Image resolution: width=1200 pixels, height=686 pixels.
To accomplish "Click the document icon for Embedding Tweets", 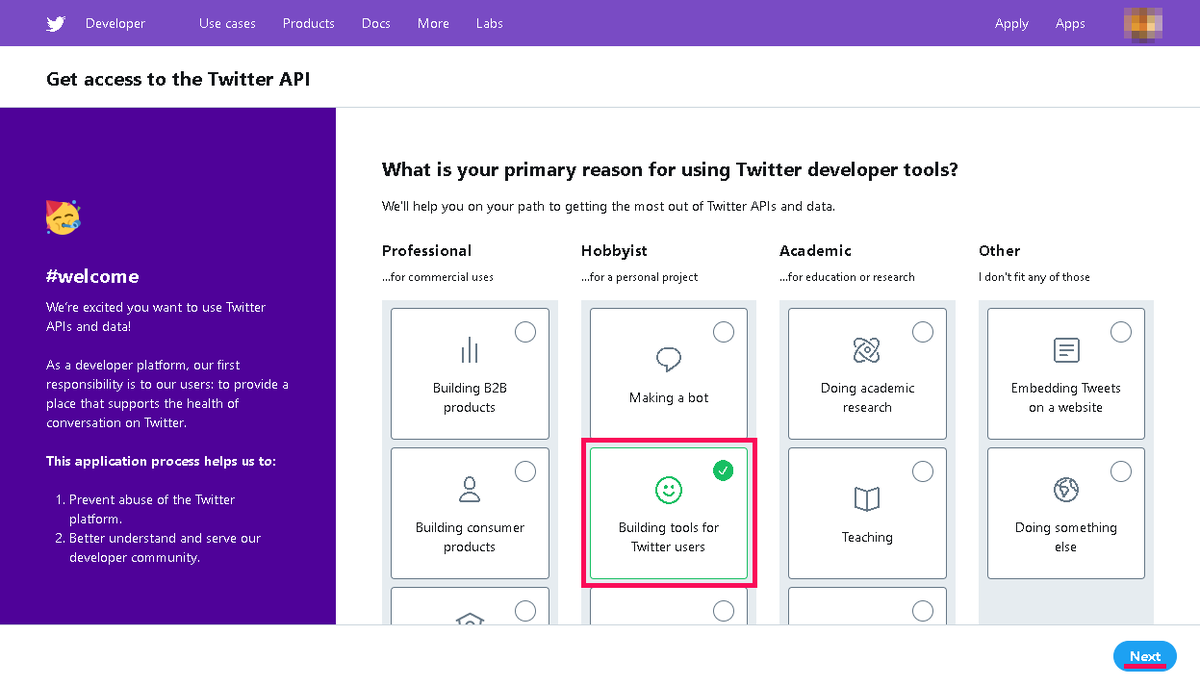I will point(1066,350).
